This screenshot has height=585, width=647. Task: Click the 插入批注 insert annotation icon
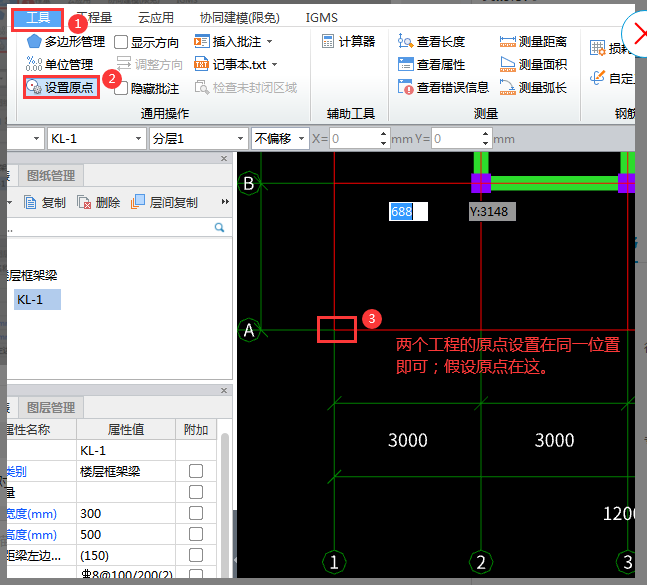point(202,41)
